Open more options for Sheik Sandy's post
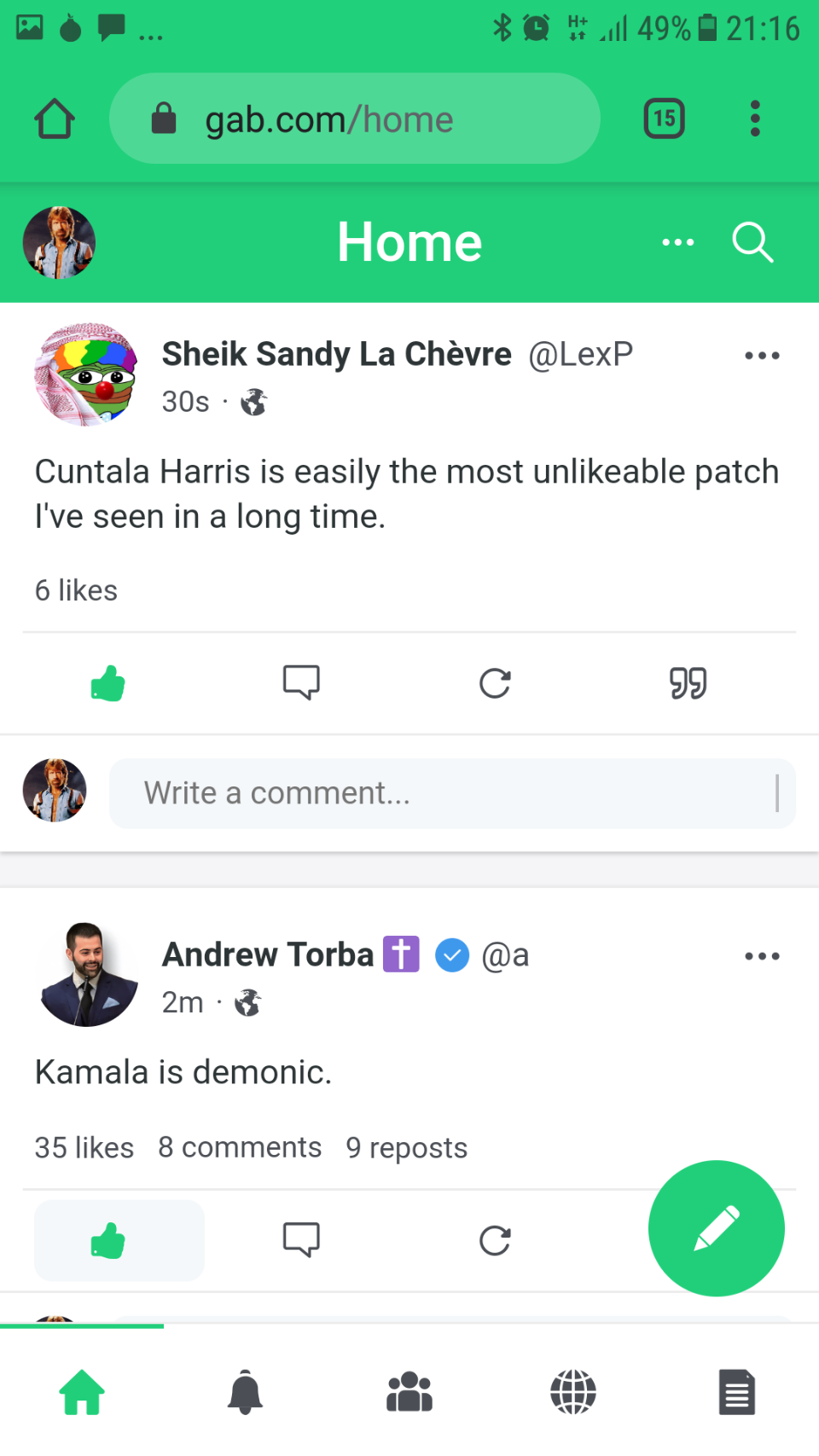The width and height of the screenshot is (819, 1456). coord(762,356)
